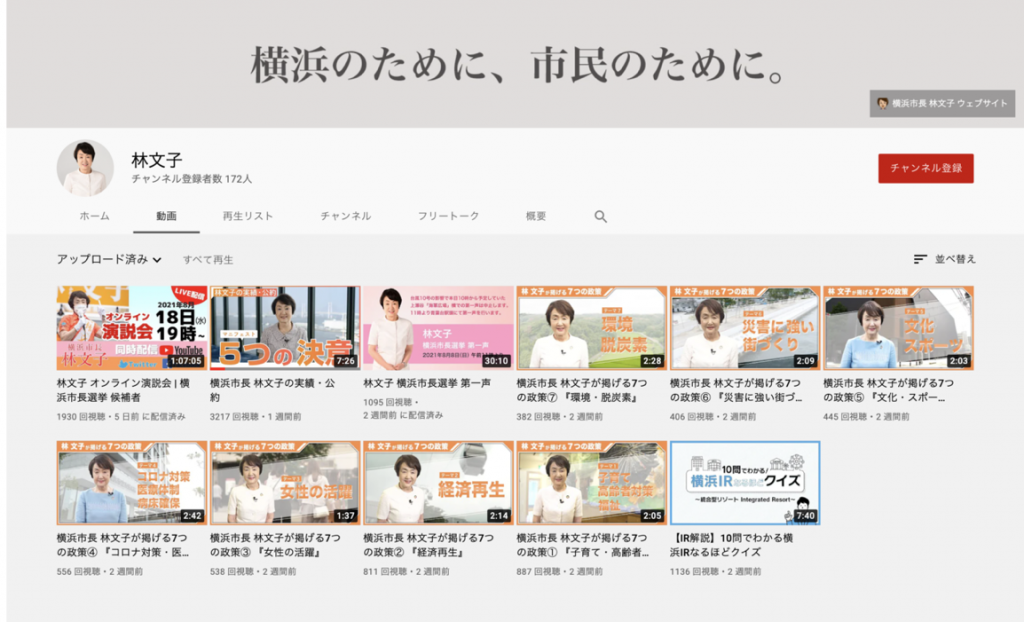The image size is (1024, 622).
Task: Select the チャンネル tab
Action: [x=346, y=216]
